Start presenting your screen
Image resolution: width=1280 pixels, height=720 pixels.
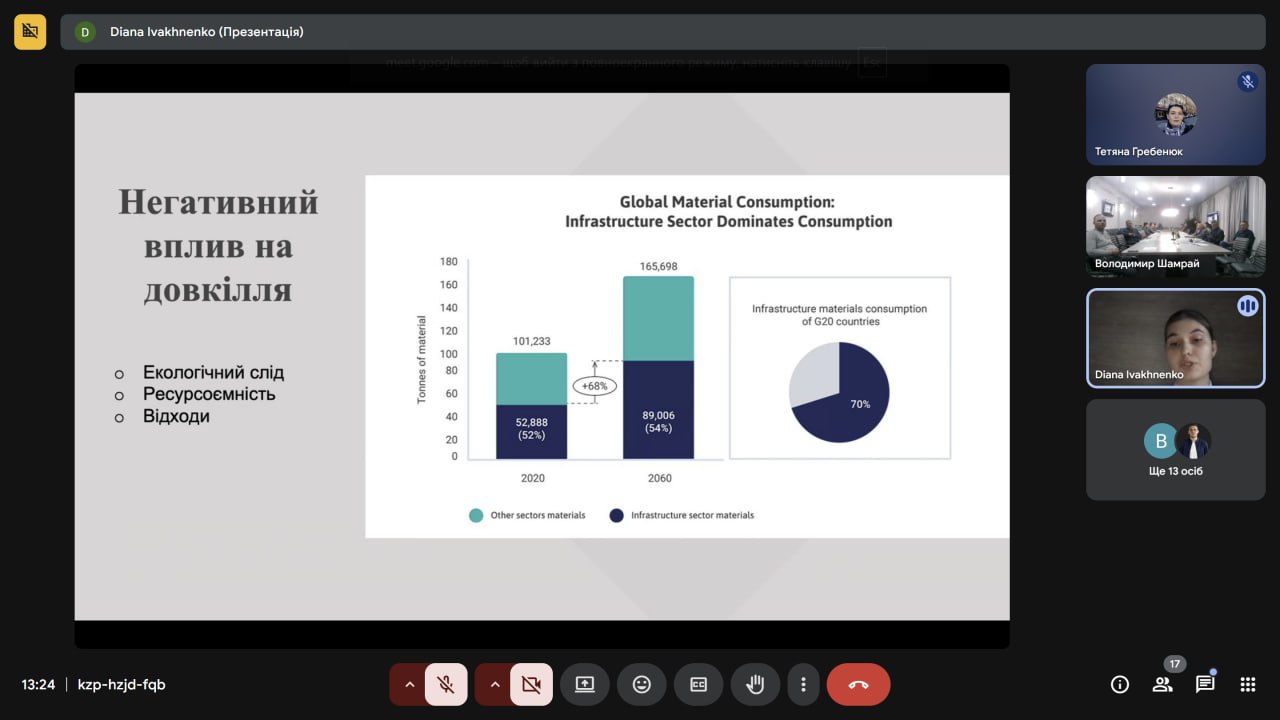(584, 685)
